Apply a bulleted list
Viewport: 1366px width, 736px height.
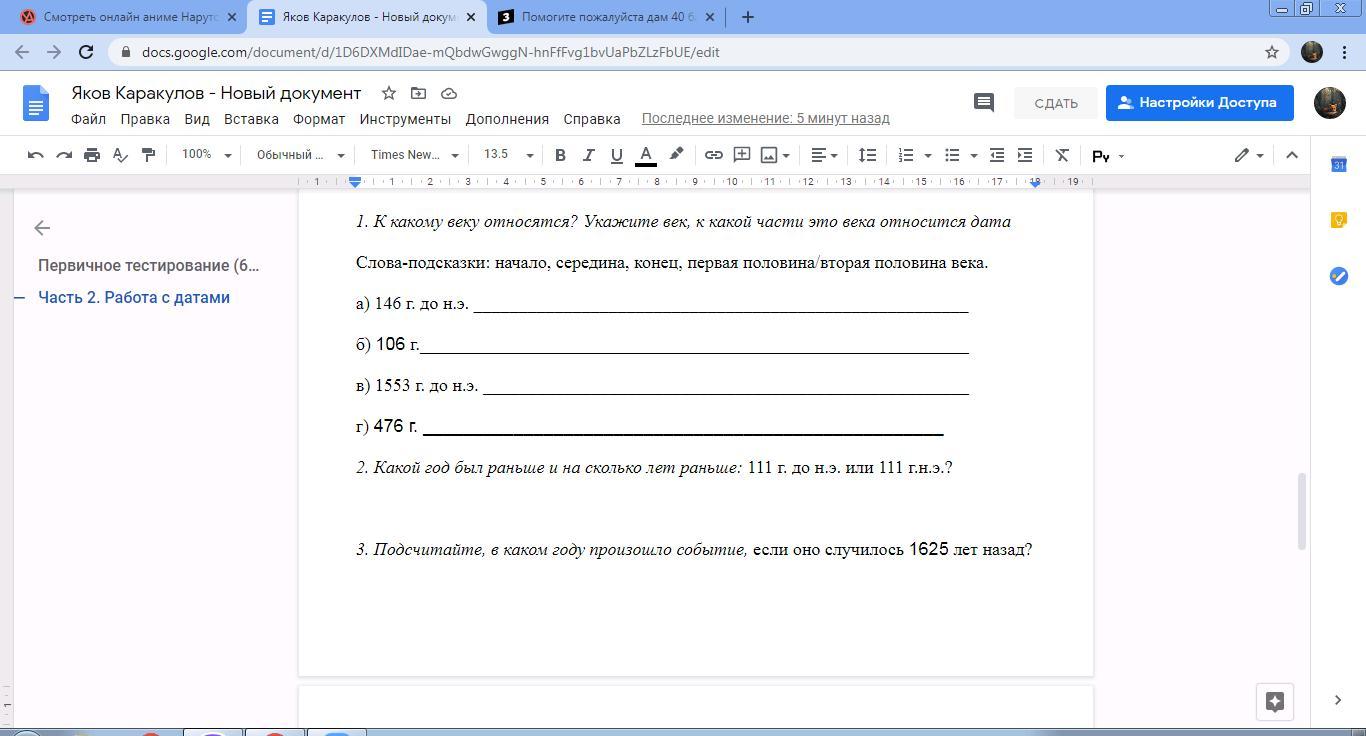coord(952,155)
